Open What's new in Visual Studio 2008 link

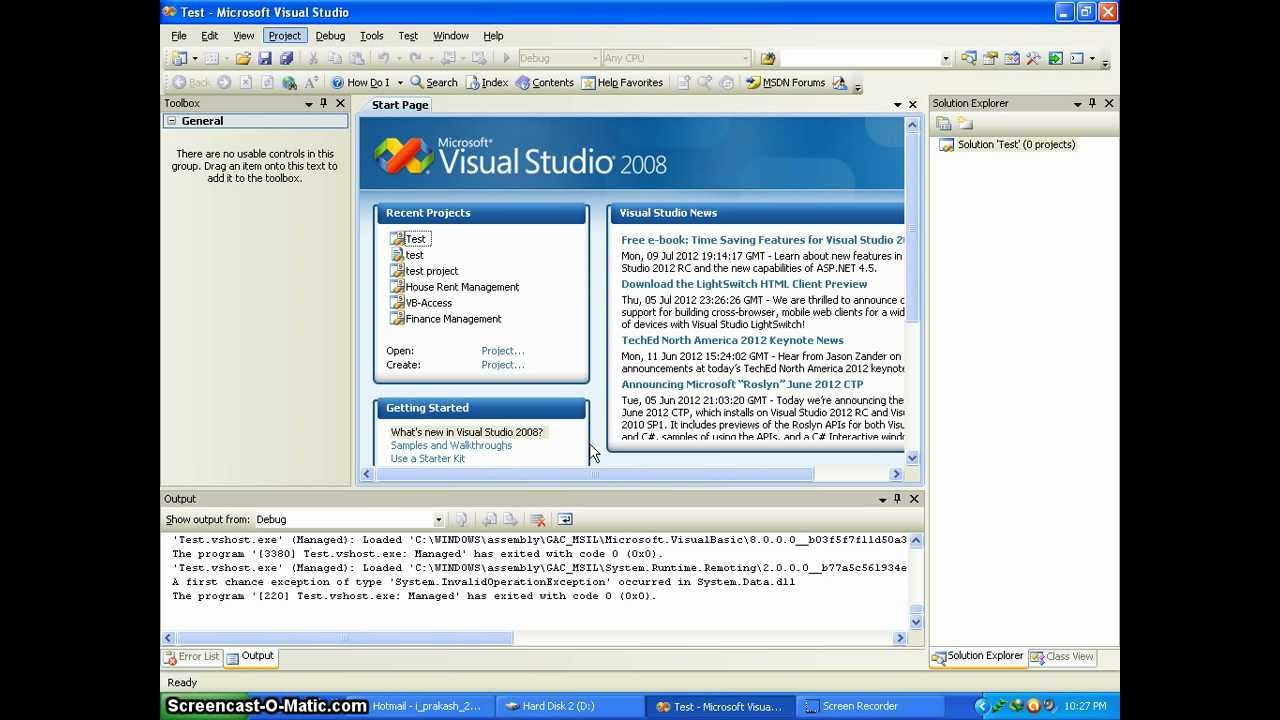pyautogui.click(x=467, y=432)
